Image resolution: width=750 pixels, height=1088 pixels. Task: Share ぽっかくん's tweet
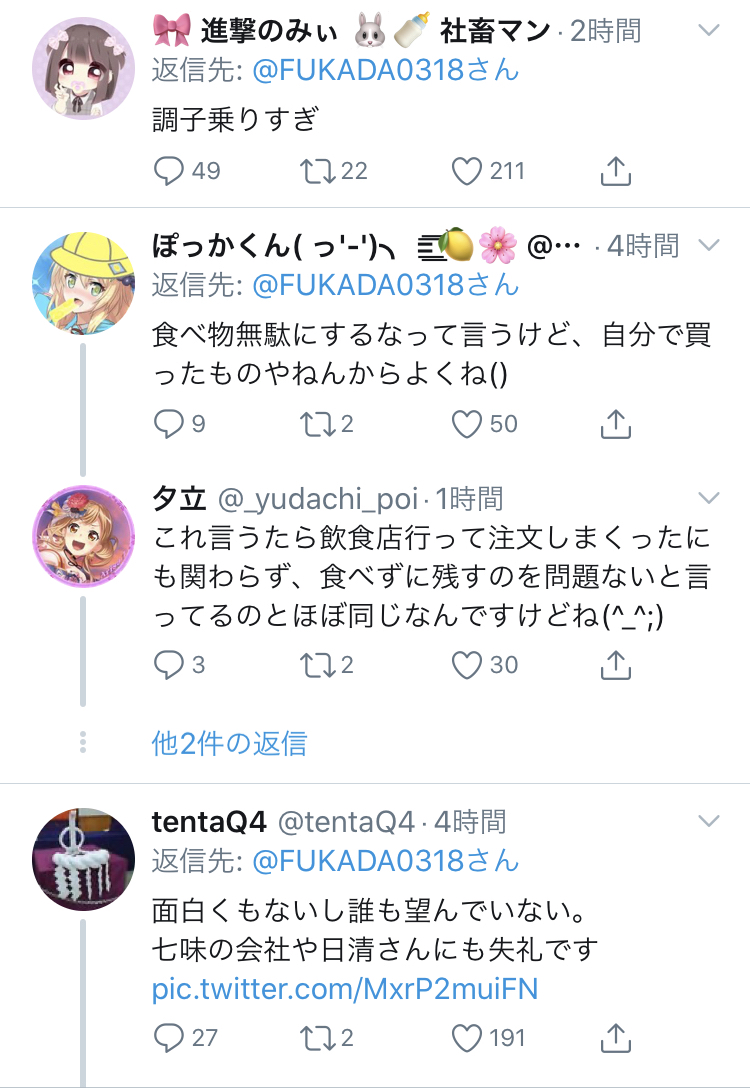(616, 424)
